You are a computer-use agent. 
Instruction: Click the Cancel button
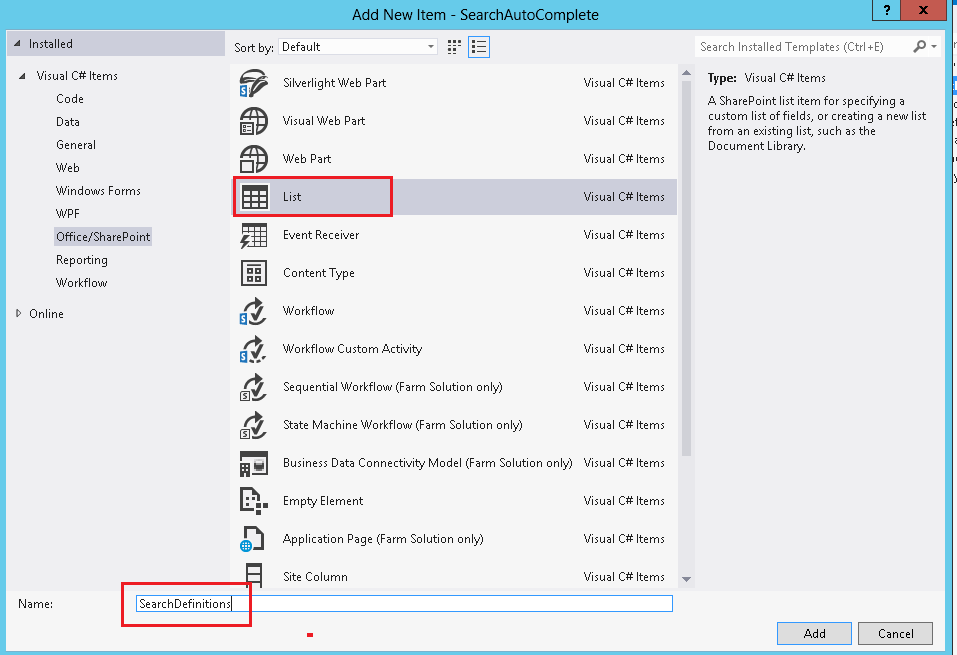895,634
